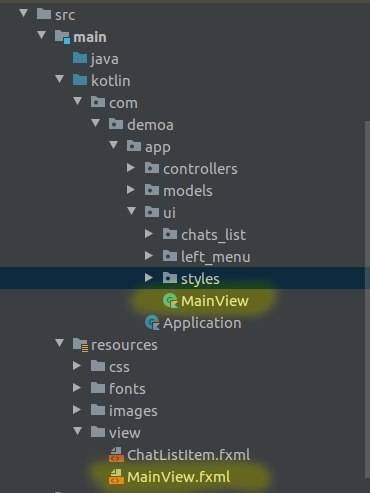Click the com package icon
370x493 pixels.
click(x=98, y=102)
